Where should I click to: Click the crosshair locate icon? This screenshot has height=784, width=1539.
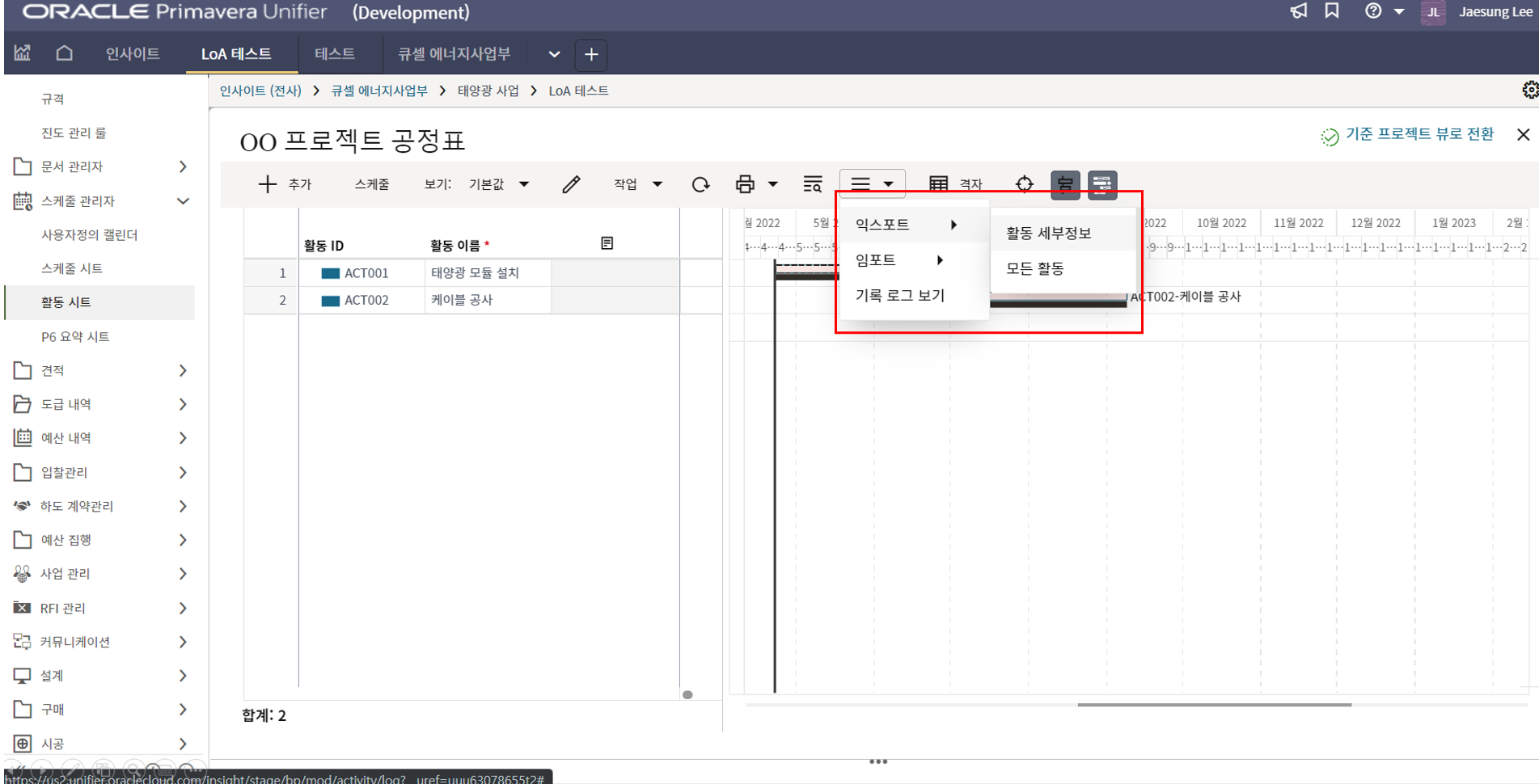(x=1024, y=184)
